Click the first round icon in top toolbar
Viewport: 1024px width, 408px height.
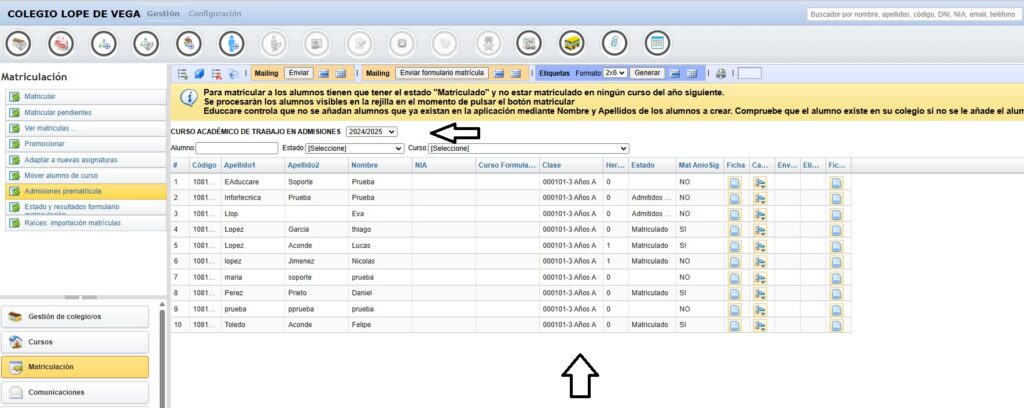[x=19, y=43]
